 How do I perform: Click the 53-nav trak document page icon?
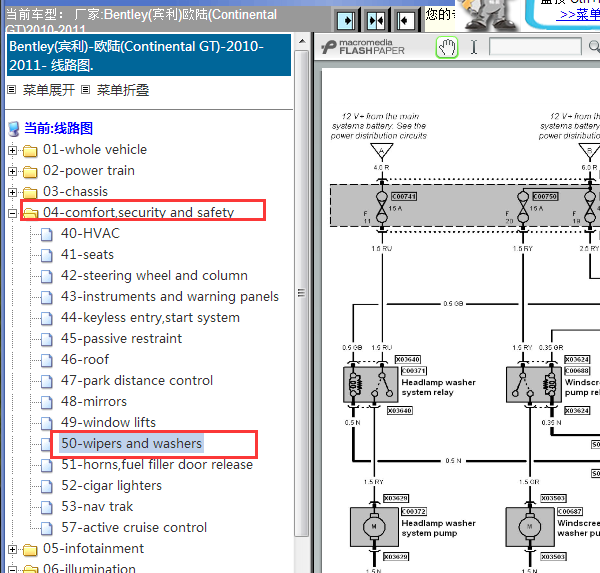coord(47,508)
